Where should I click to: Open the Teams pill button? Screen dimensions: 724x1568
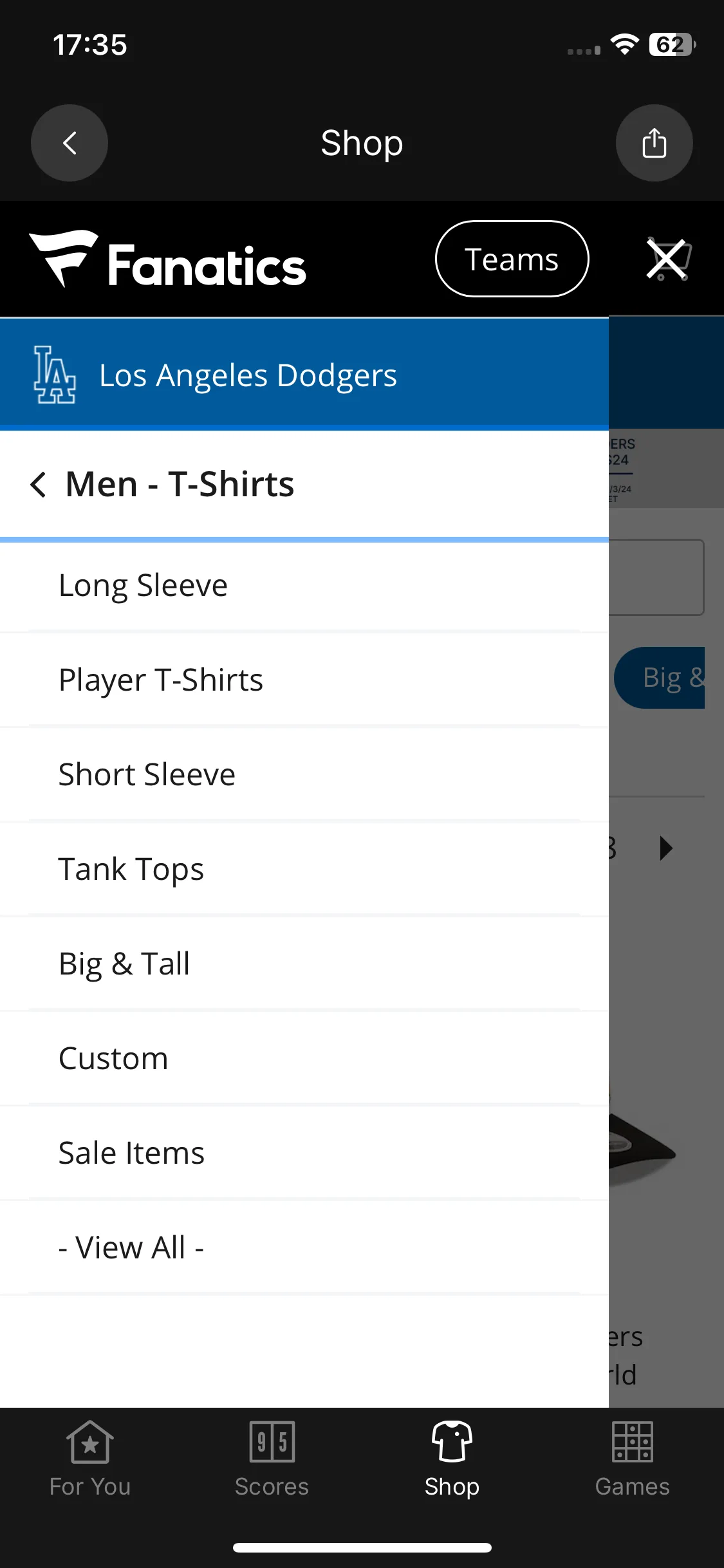(x=512, y=259)
